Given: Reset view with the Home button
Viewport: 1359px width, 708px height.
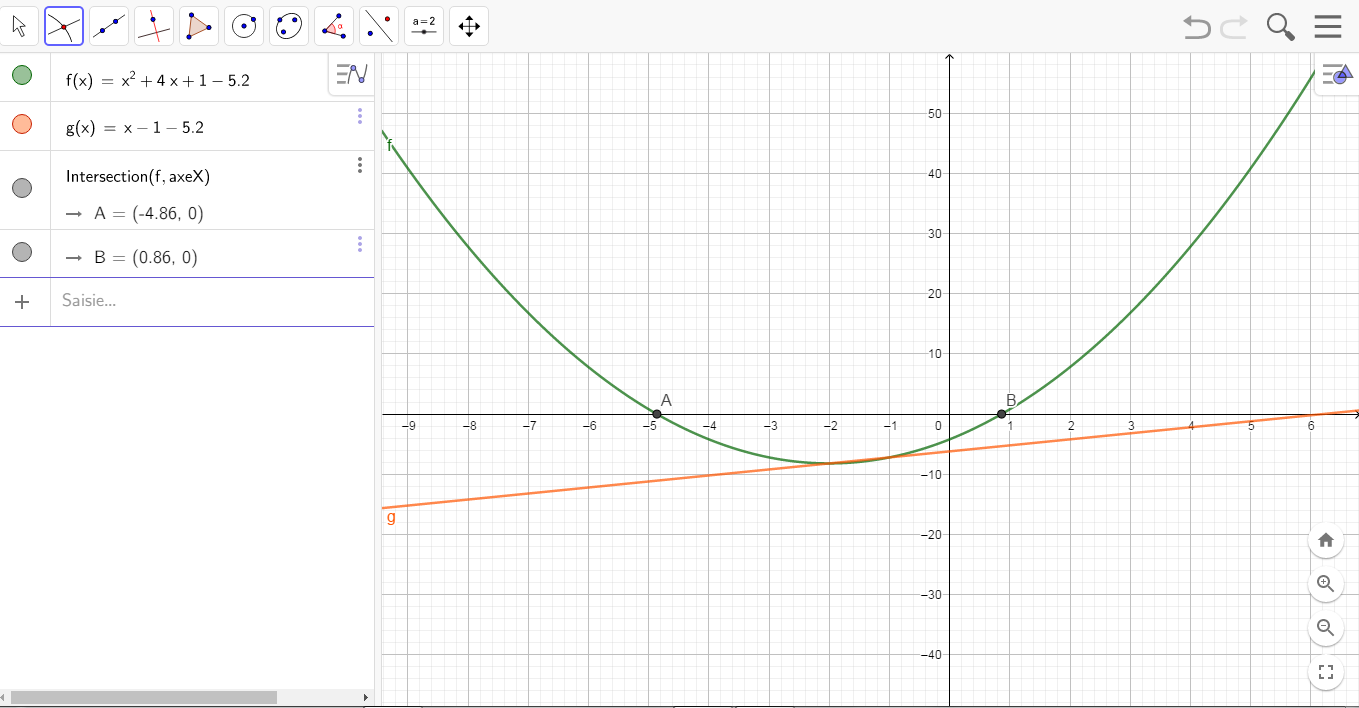Looking at the screenshot, I should tap(1325, 540).
